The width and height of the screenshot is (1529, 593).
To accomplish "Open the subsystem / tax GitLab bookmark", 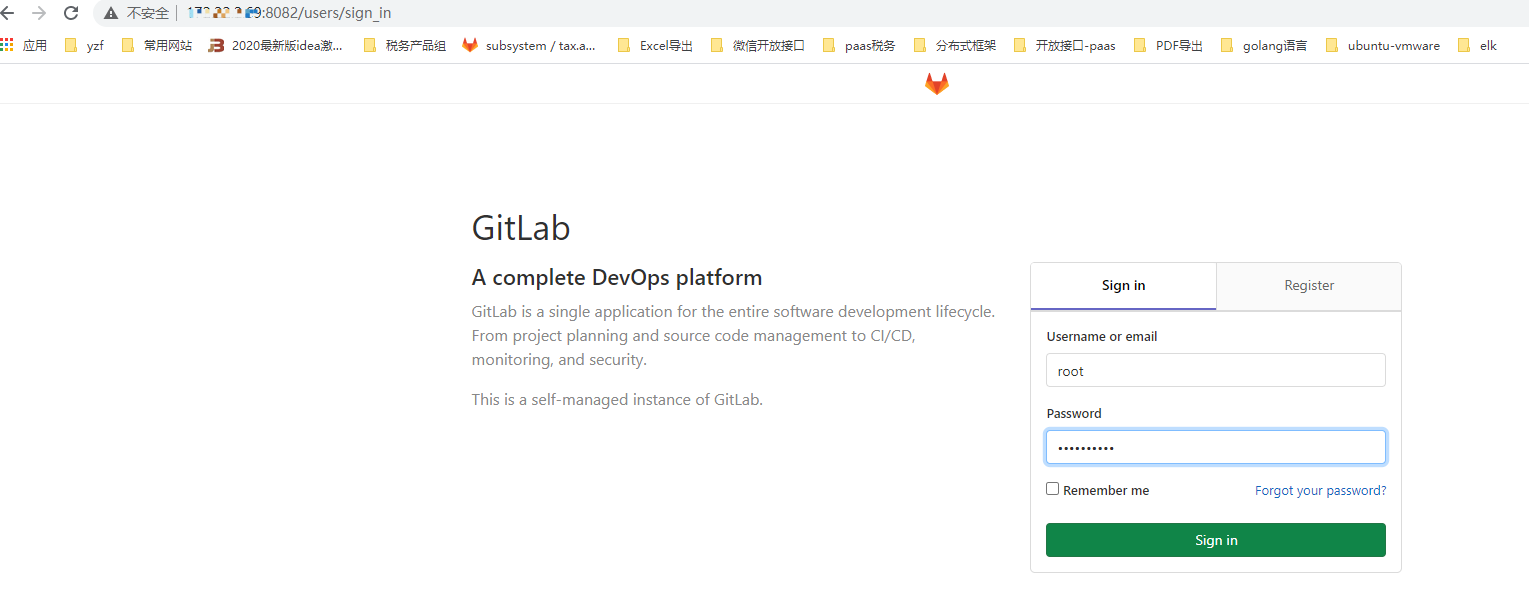I will 529,45.
